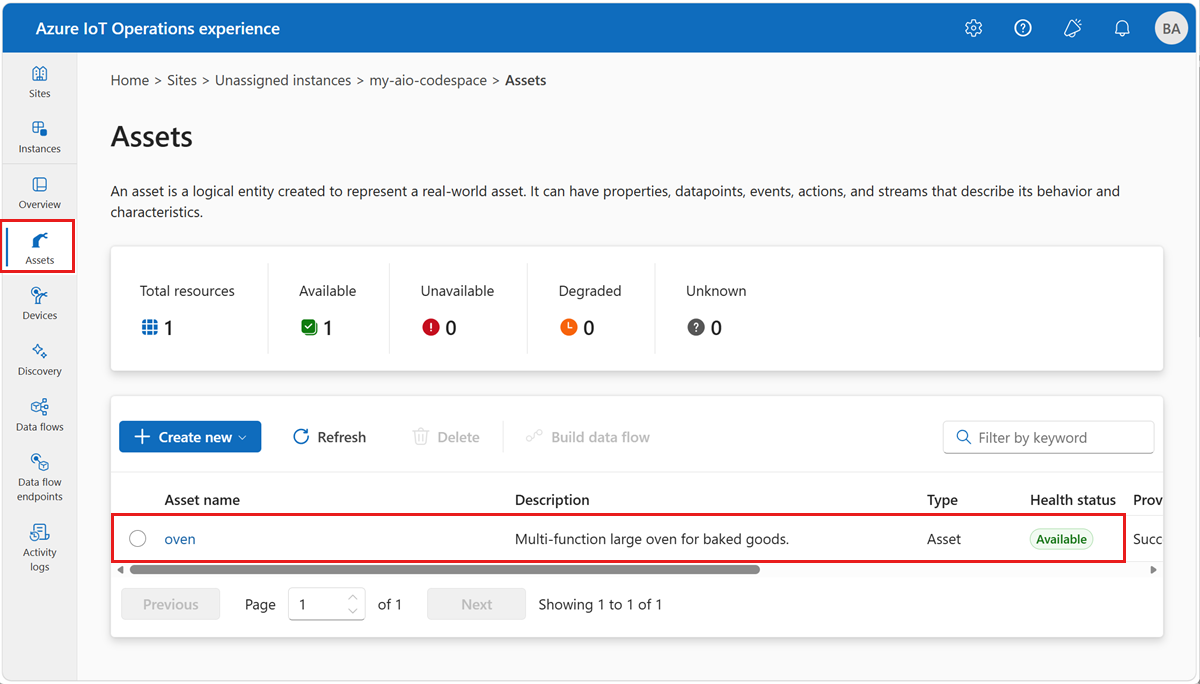Go to Devices in sidebar
This screenshot has width=1200, height=684.
pos(39,304)
